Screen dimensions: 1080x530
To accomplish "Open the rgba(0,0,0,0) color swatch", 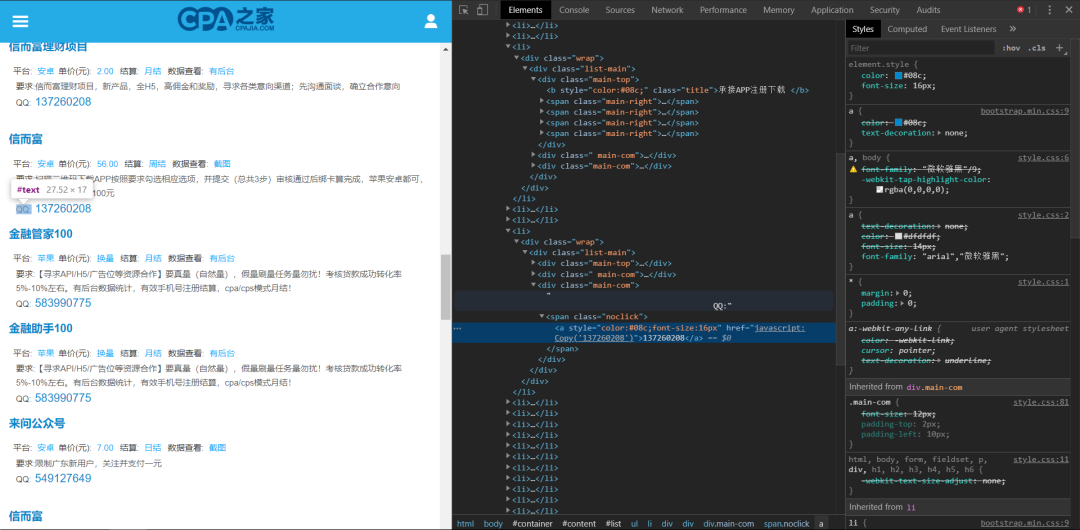I will tap(880, 190).
